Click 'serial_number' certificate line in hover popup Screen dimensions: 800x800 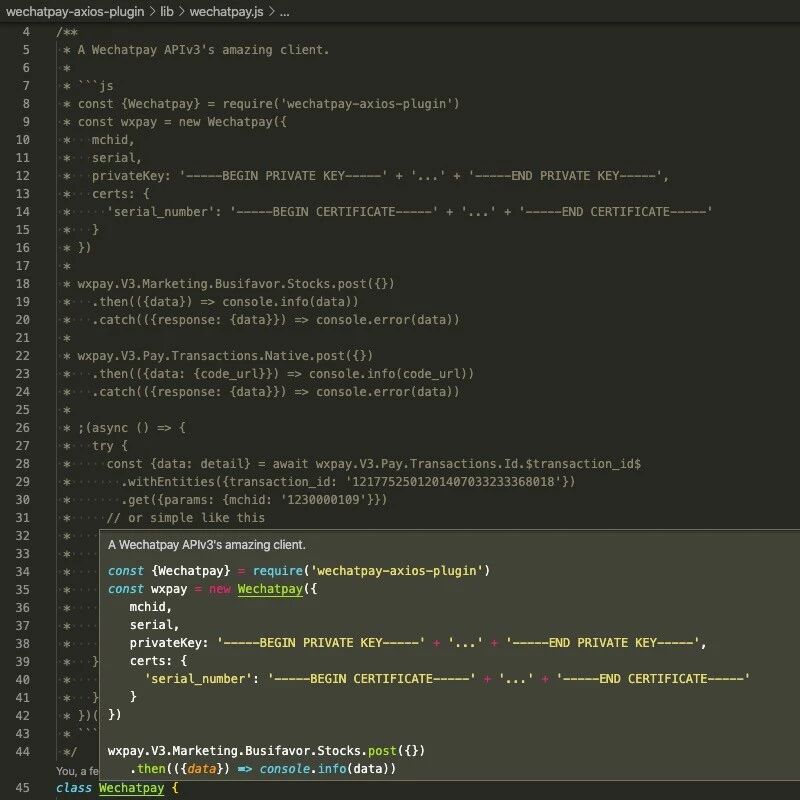(447, 679)
